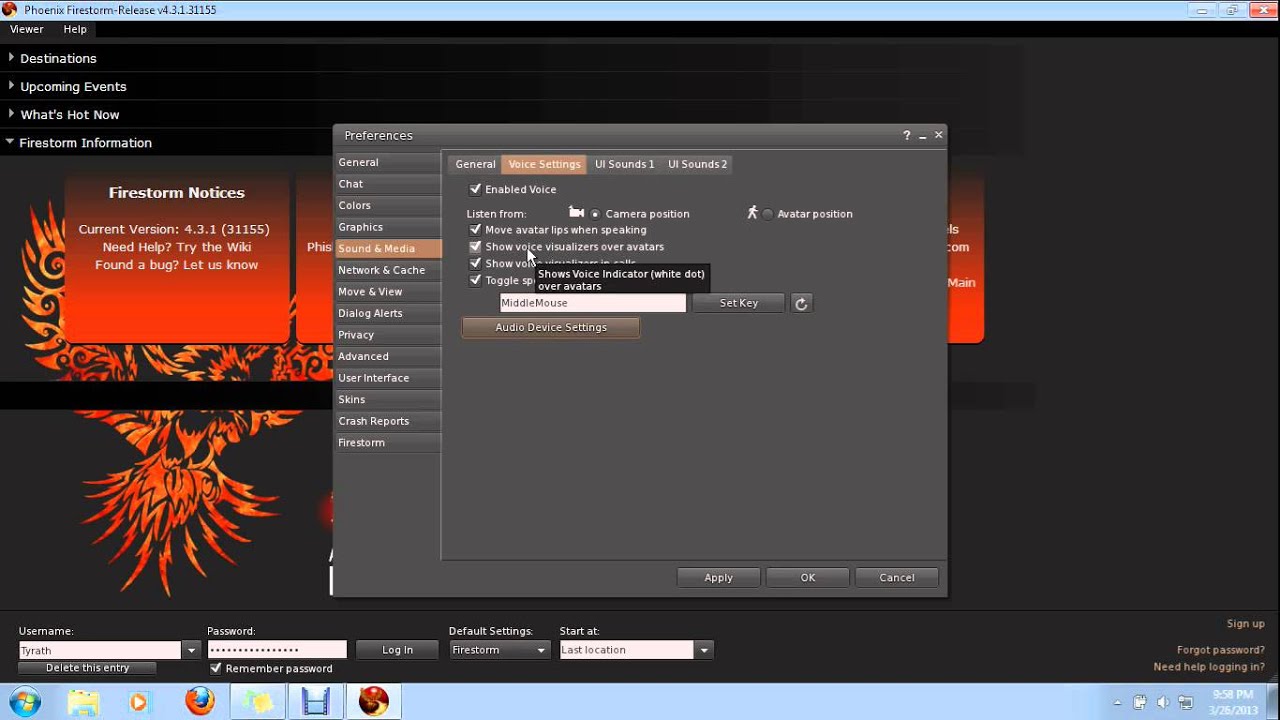Click the MiddleMouse key field
This screenshot has width=1280, height=720.
tap(593, 303)
